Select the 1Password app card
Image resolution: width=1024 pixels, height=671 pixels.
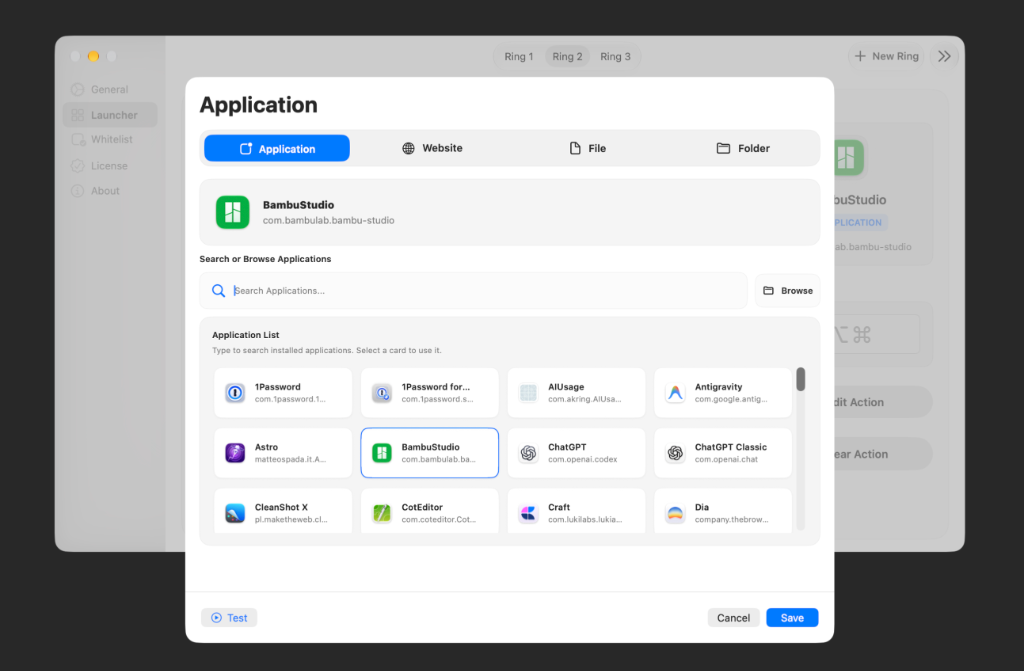(x=283, y=393)
